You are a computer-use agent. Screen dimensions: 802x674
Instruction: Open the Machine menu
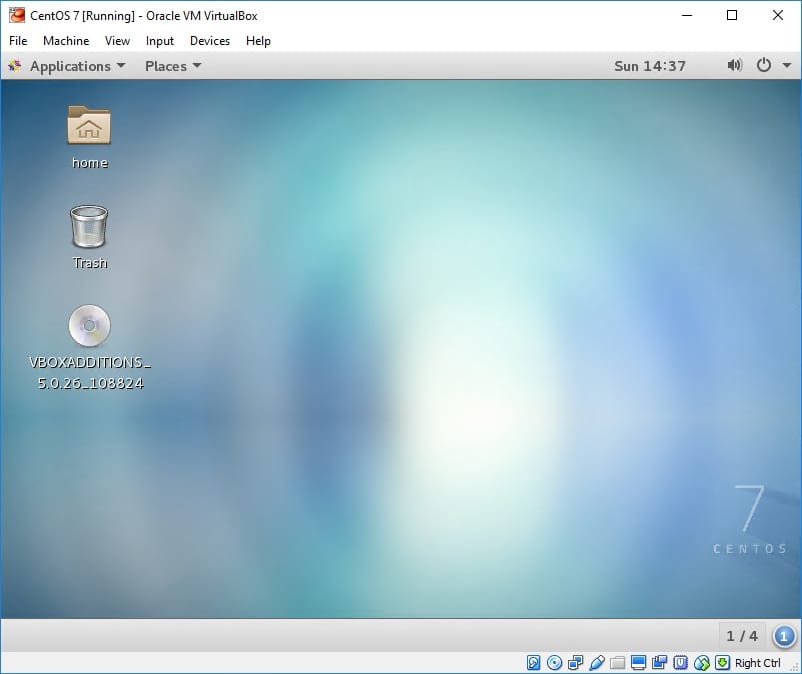click(x=66, y=41)
